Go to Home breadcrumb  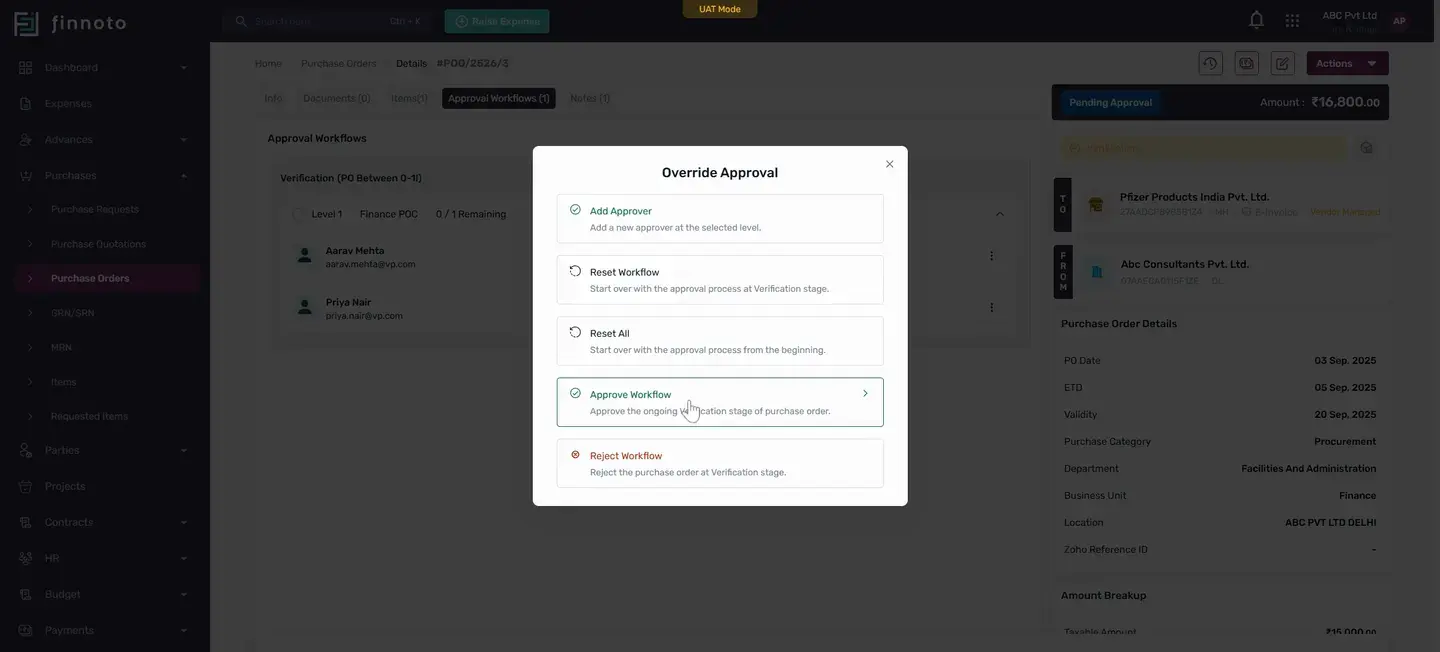[268, 63]
